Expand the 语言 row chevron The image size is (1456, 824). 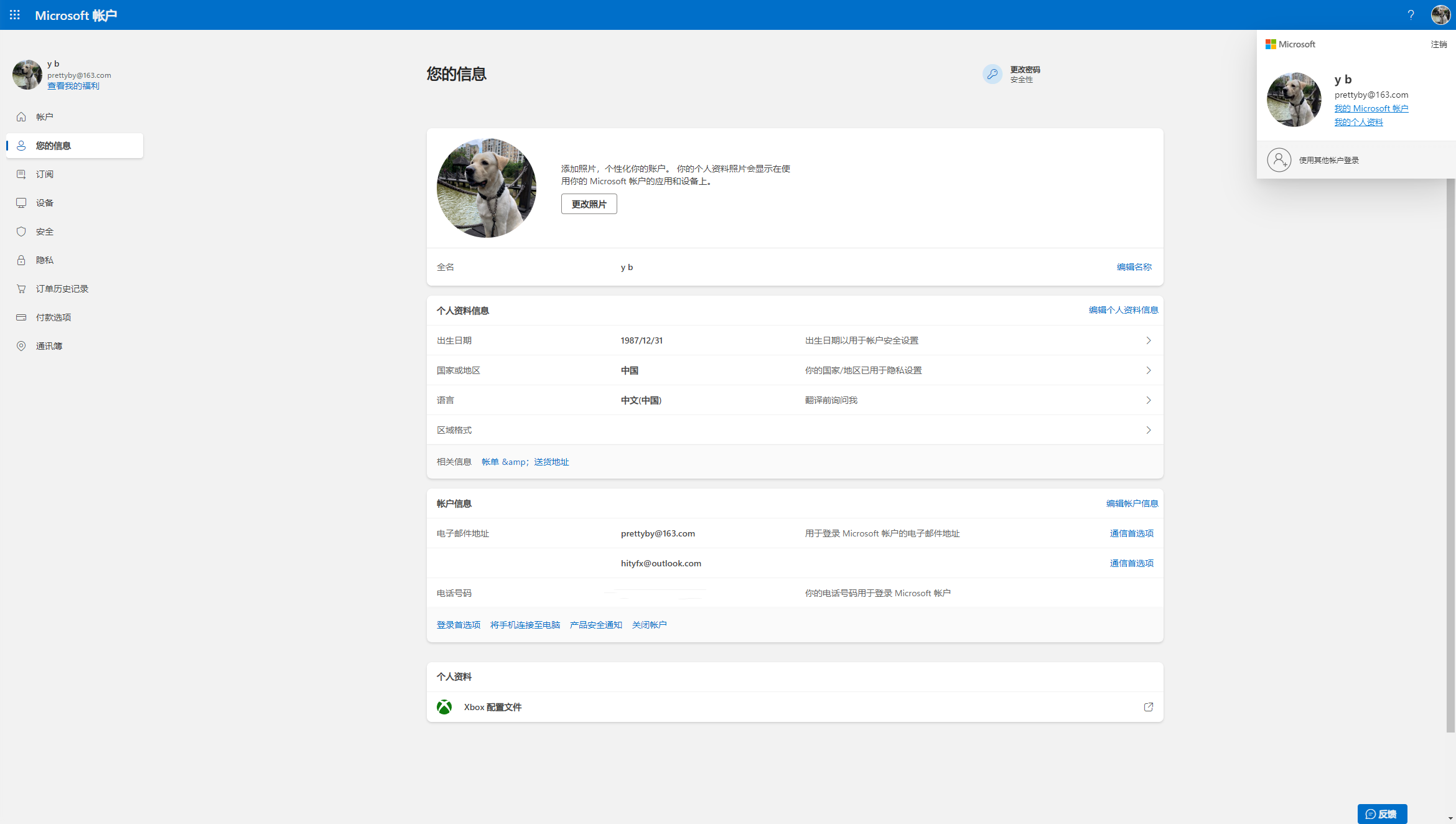(x=1148, y=400)
